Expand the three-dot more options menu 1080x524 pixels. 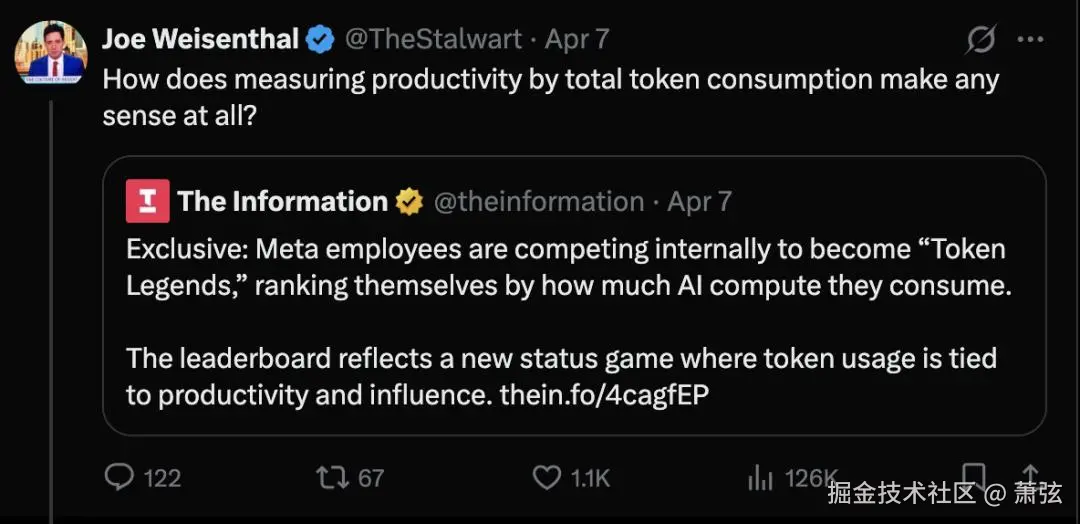pos(1030,40)
